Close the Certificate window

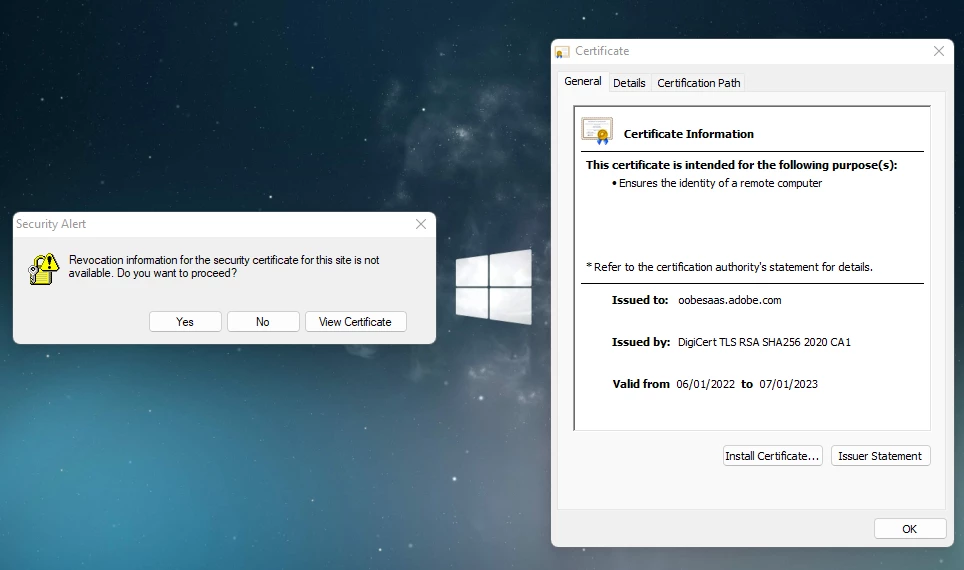point(938,51)
